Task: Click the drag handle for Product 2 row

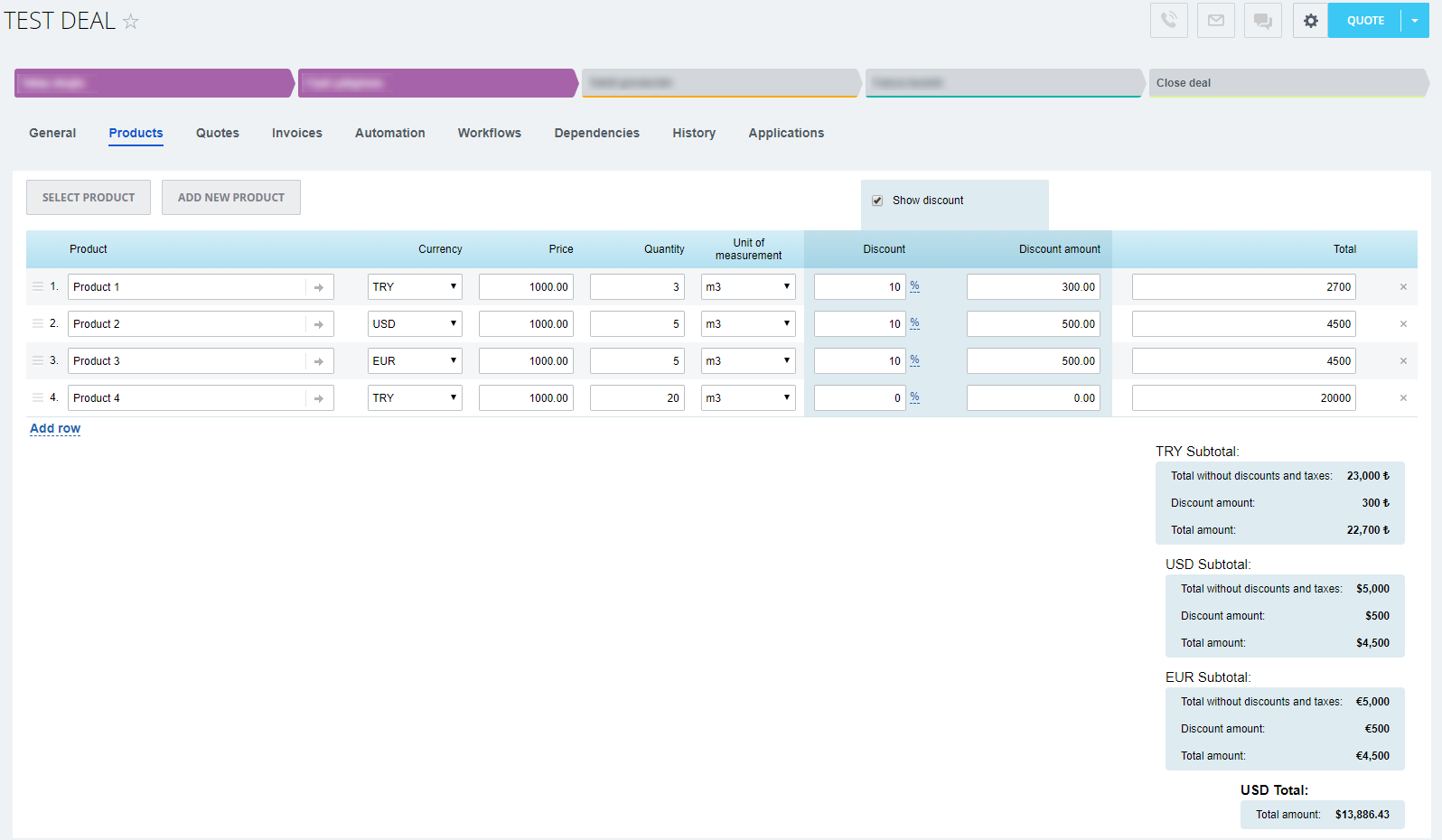Action: pyautogui.click(x=38, y=323)
